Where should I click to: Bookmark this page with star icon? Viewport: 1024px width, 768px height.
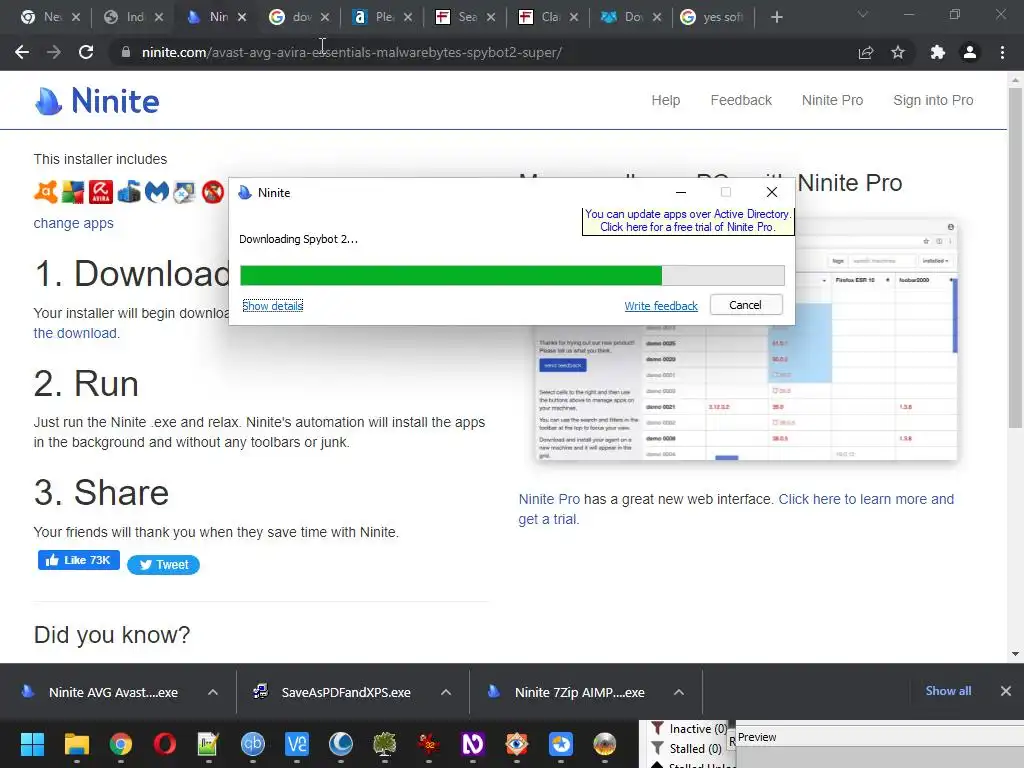point(898,52)
